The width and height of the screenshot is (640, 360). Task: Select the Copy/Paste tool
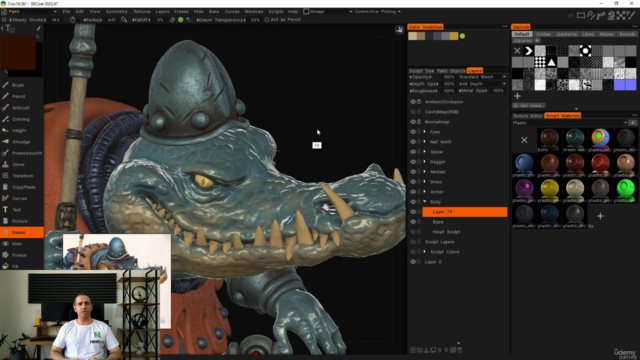coord(22,187)
